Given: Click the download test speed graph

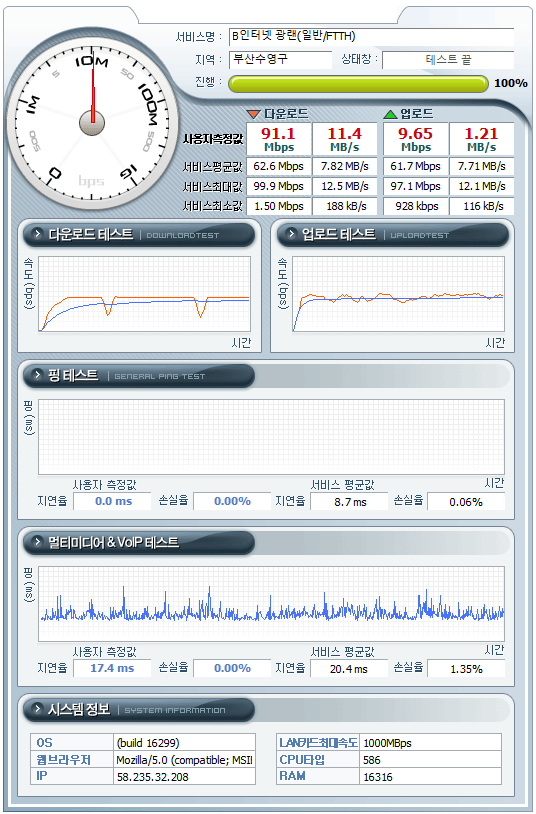Looking at the screenshot, I should pos(144,294).
